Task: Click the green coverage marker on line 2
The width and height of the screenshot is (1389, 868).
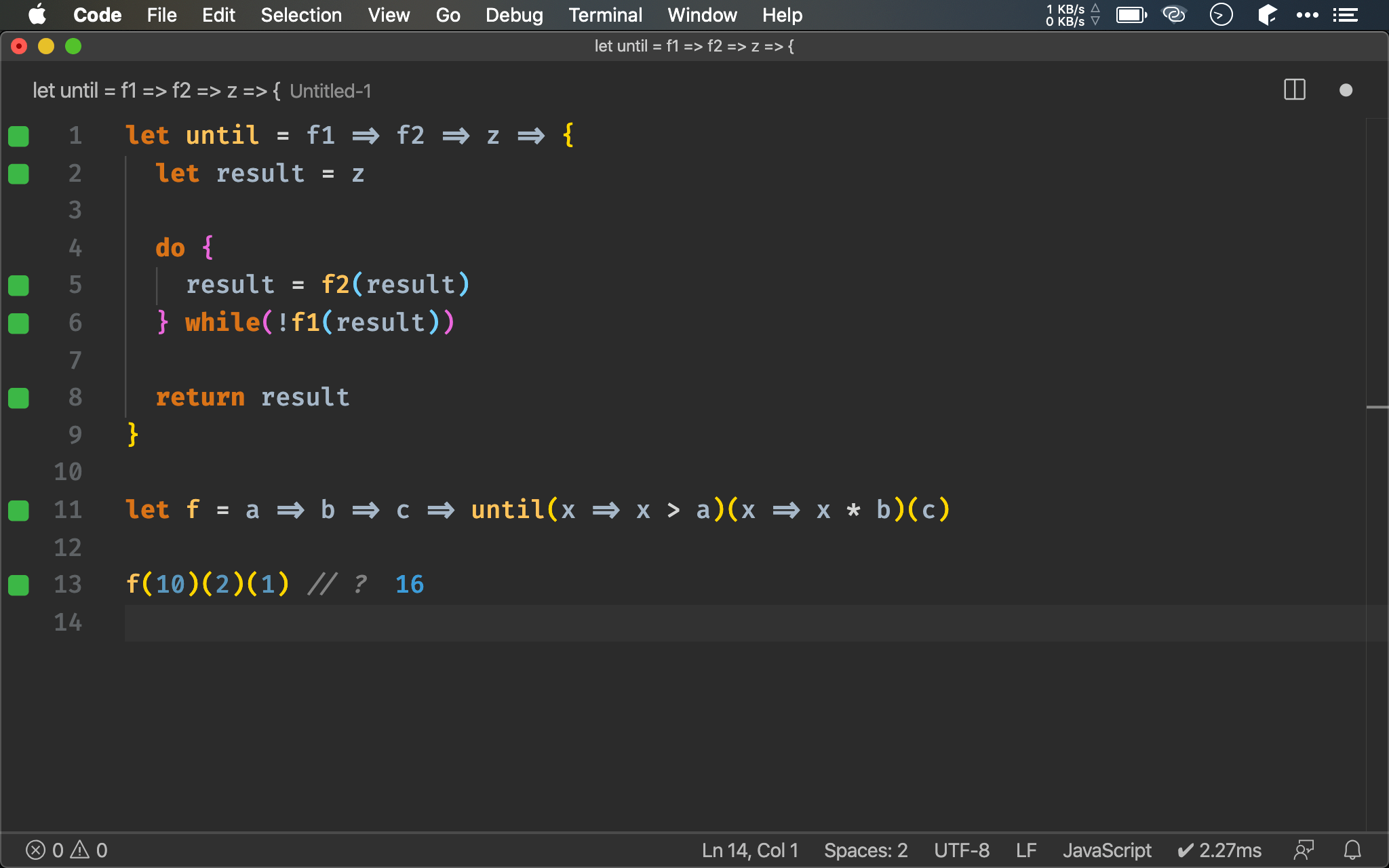Action: click(18, 174)
